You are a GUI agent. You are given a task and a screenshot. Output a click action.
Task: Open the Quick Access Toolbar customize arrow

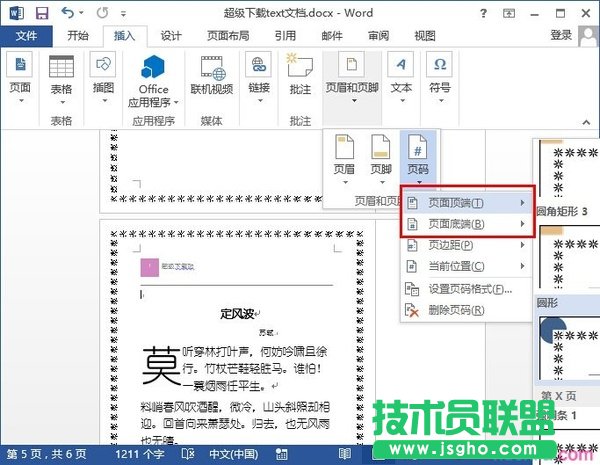[x=123, y=14]
